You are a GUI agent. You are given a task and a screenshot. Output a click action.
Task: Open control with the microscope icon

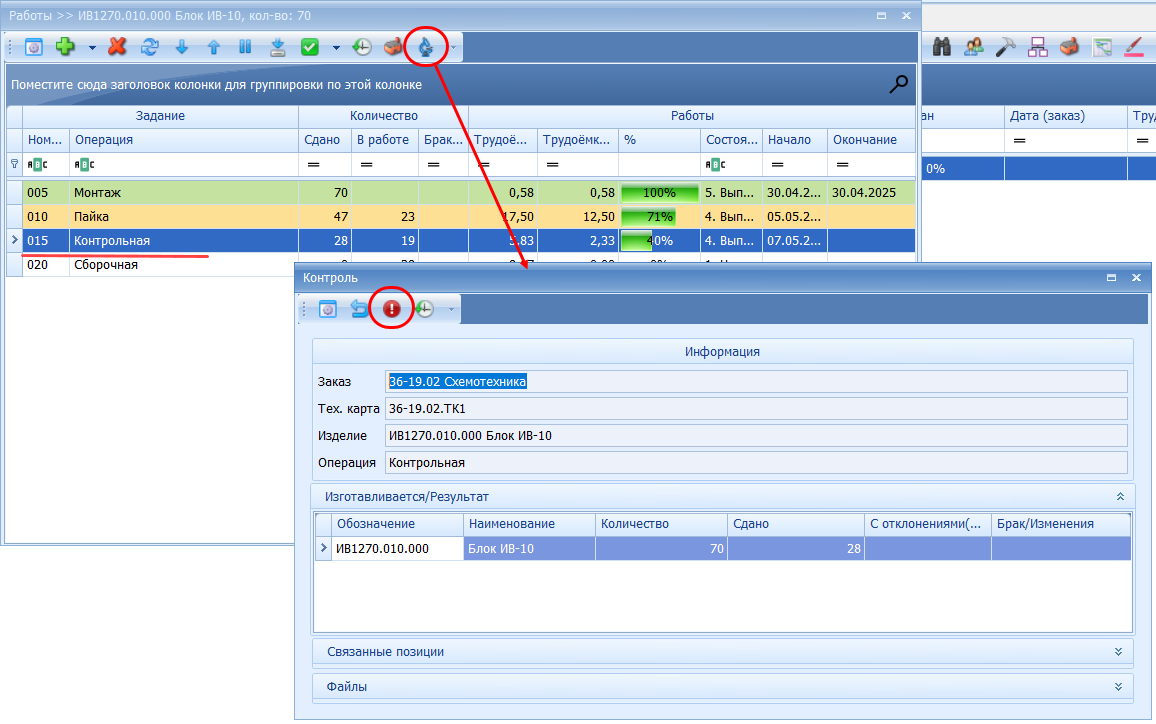click(x=426, y=47)
